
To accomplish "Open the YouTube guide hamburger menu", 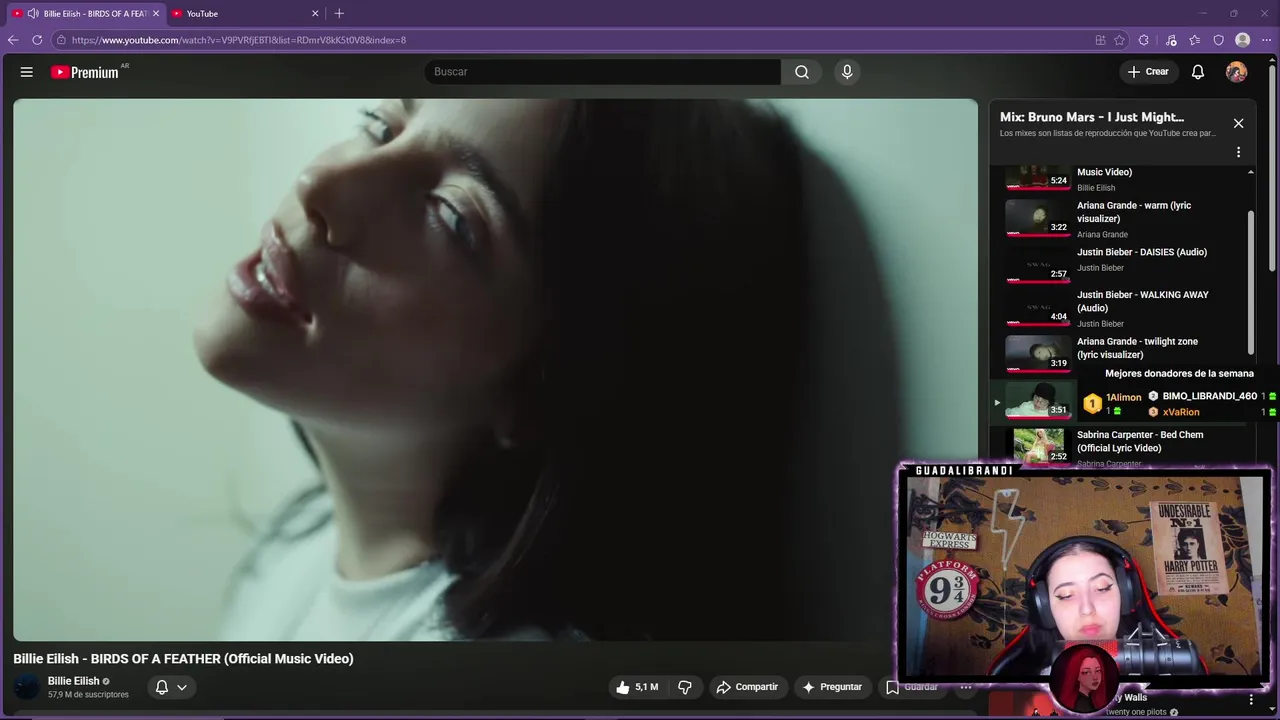I will 27,72.
